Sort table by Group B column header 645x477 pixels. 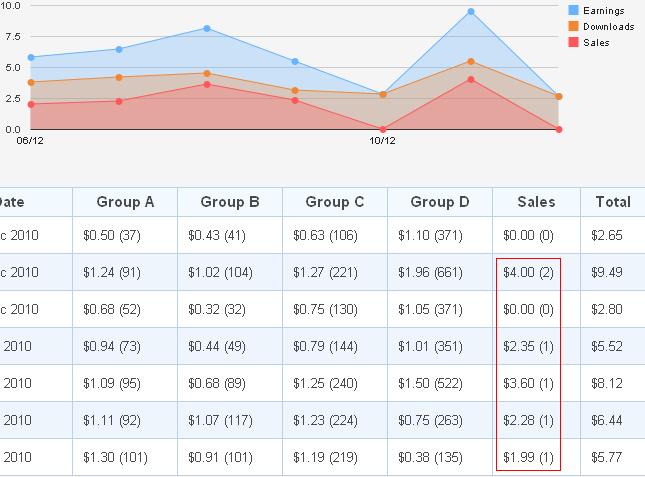(230, 202)
